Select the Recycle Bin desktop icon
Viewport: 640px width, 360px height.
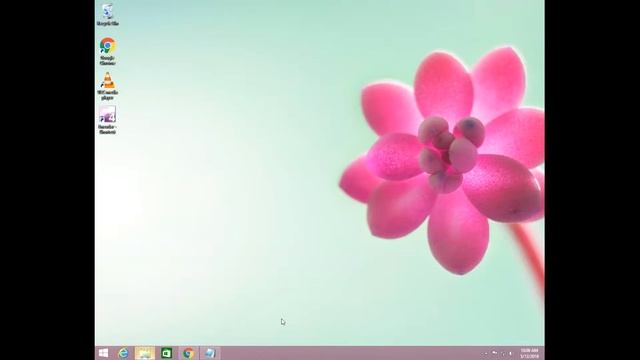(x=108, y=15)
